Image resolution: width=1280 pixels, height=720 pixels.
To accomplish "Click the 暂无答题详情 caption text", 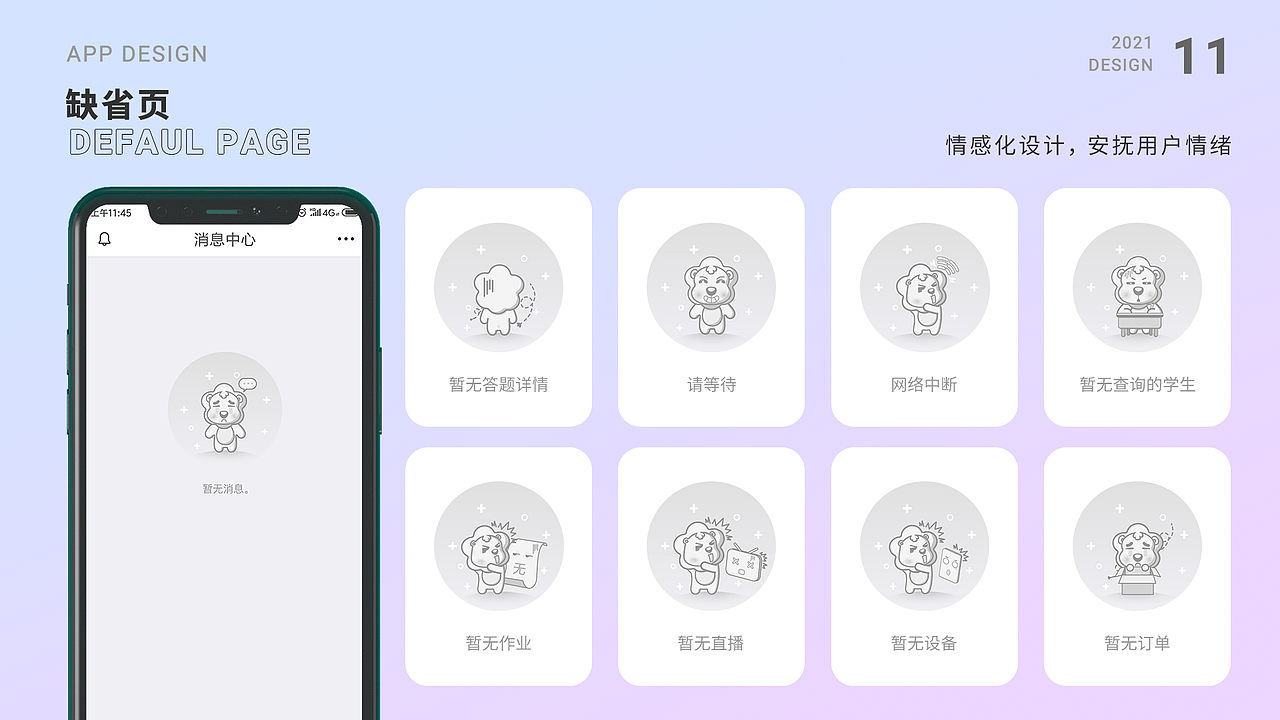I will point(498,385).
